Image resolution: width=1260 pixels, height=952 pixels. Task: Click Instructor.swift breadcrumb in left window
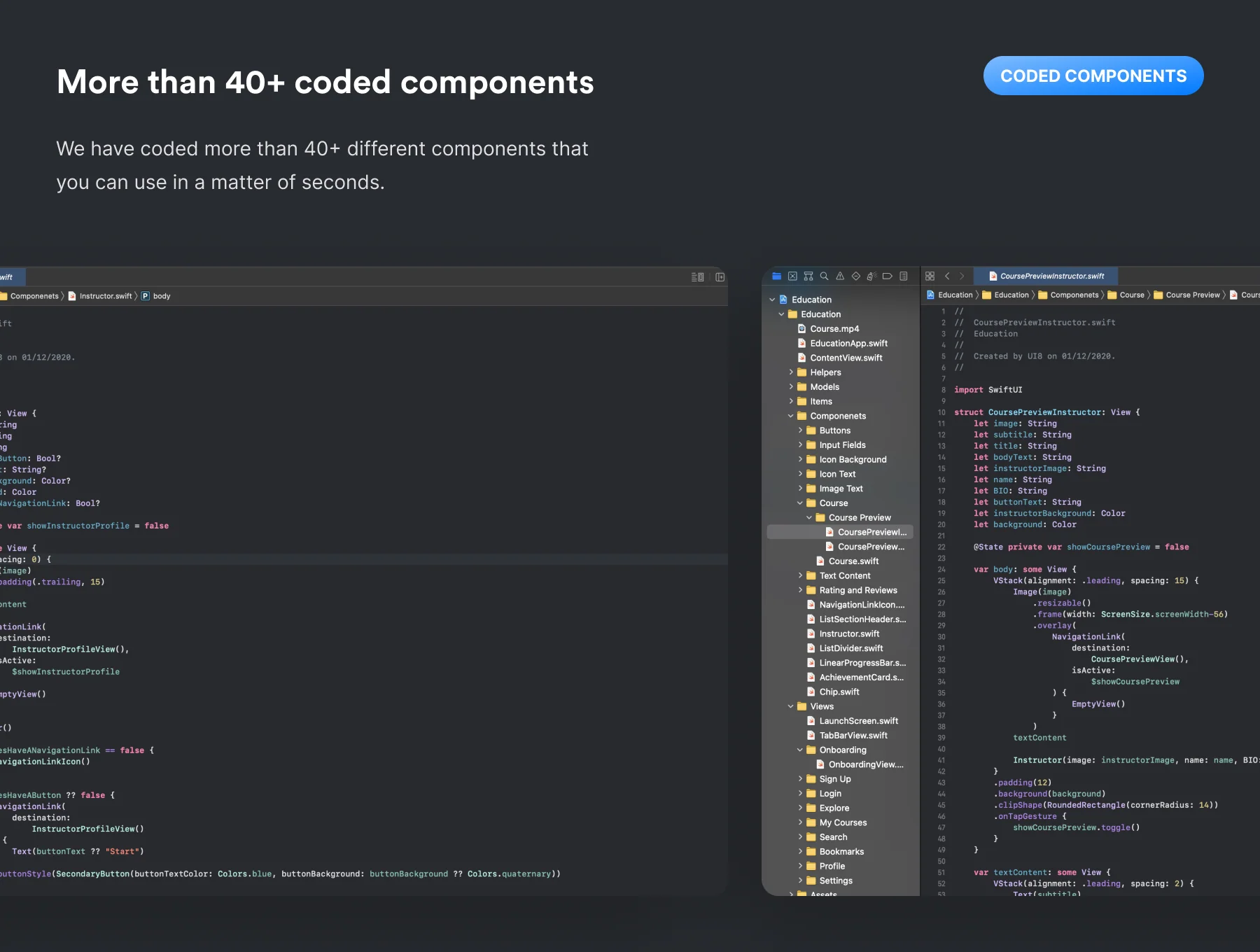pos(100,296)
